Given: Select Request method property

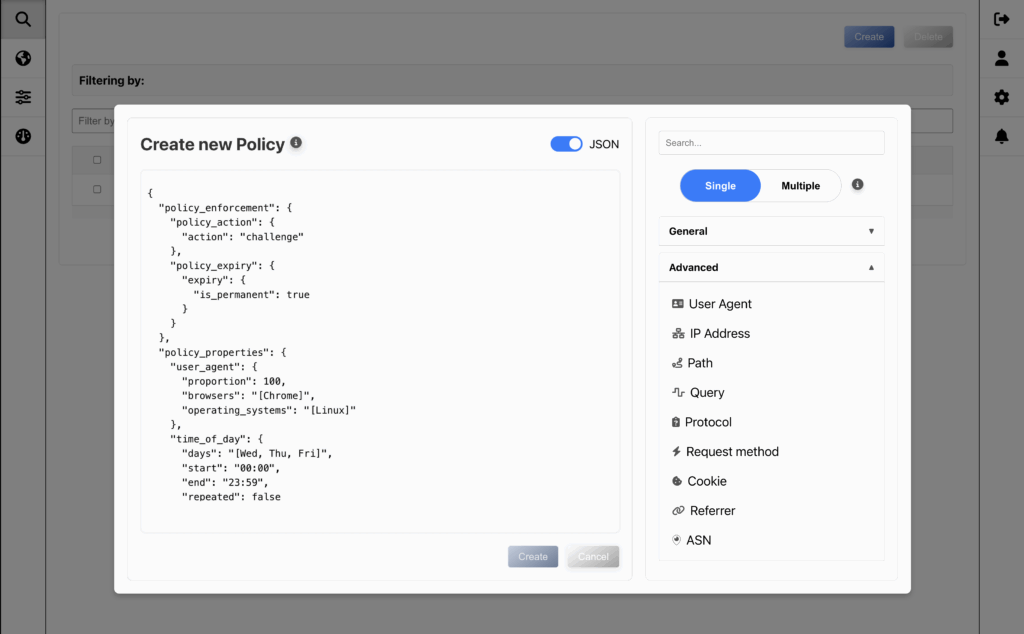Looking at the screenshot, I should [731, 452].
